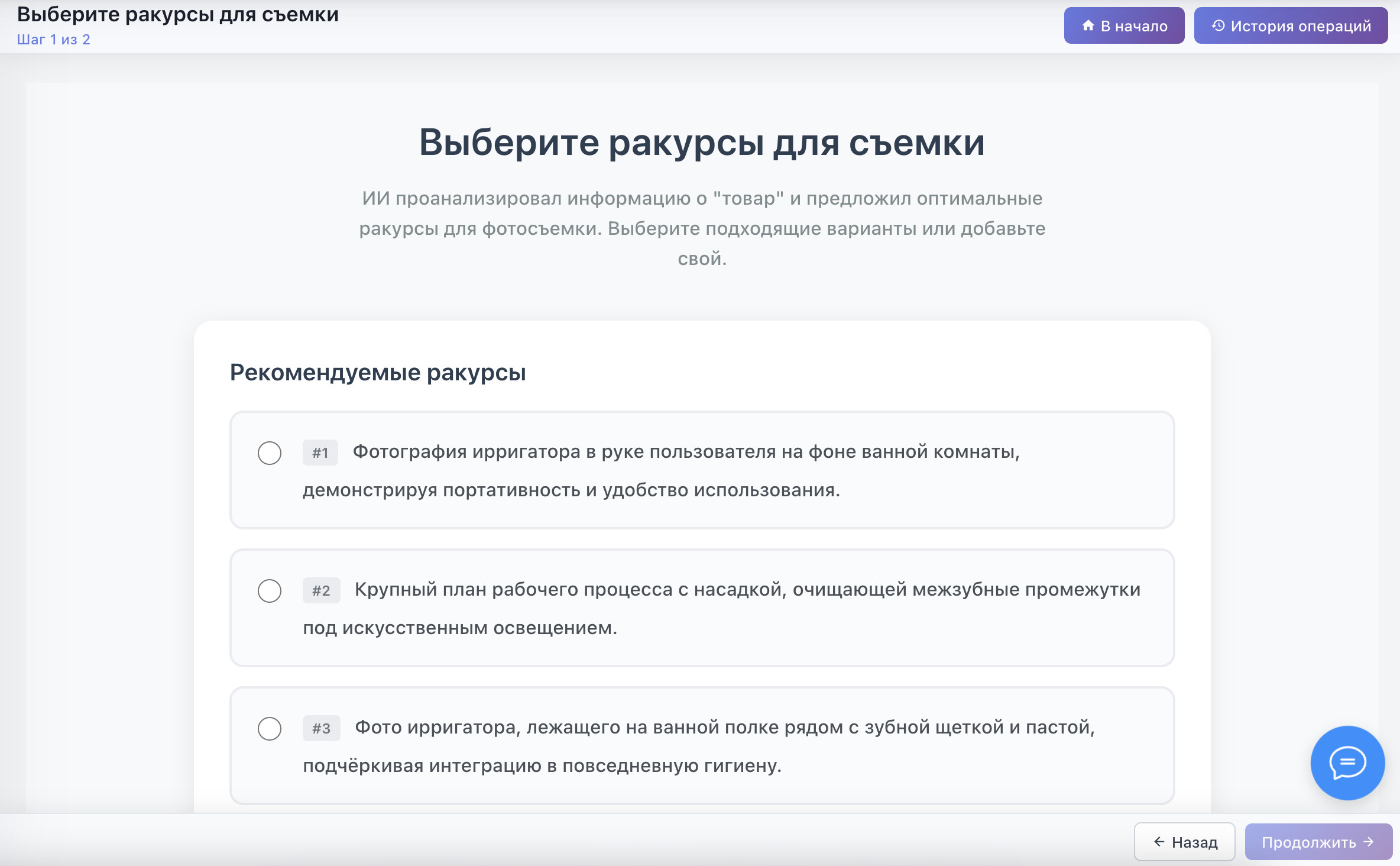Choose the irrigator in hand card
The height and width of the screenshot is (866, 1400).
click(x=702, y=470)
